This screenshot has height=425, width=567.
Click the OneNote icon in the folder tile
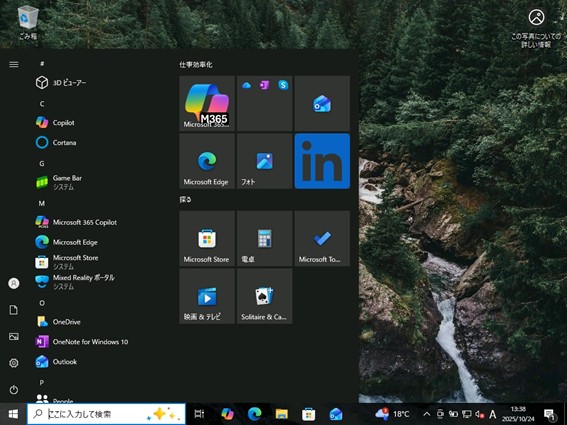(265, 85)
